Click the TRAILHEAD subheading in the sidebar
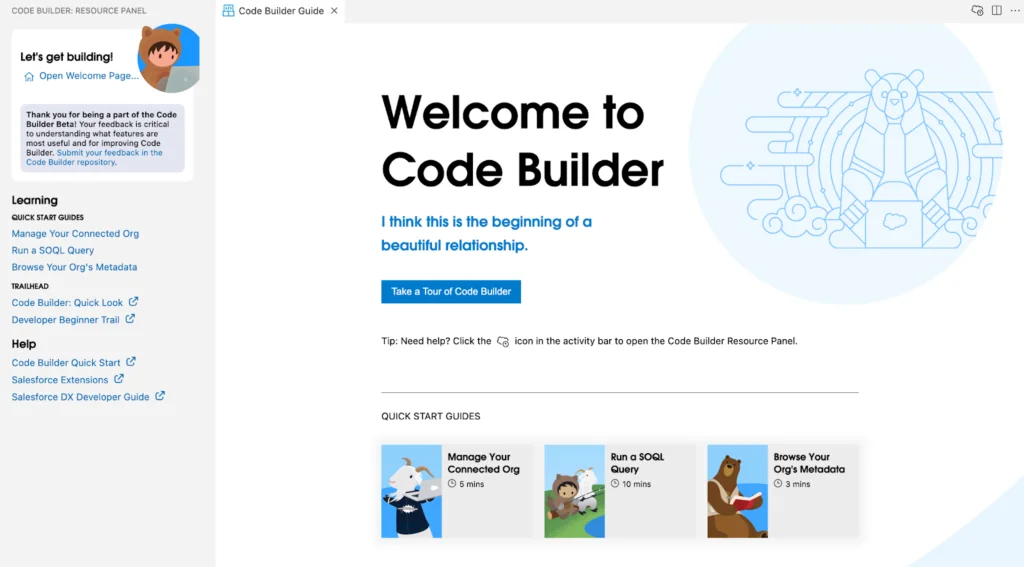1024x567 pixels. point(30,286)
